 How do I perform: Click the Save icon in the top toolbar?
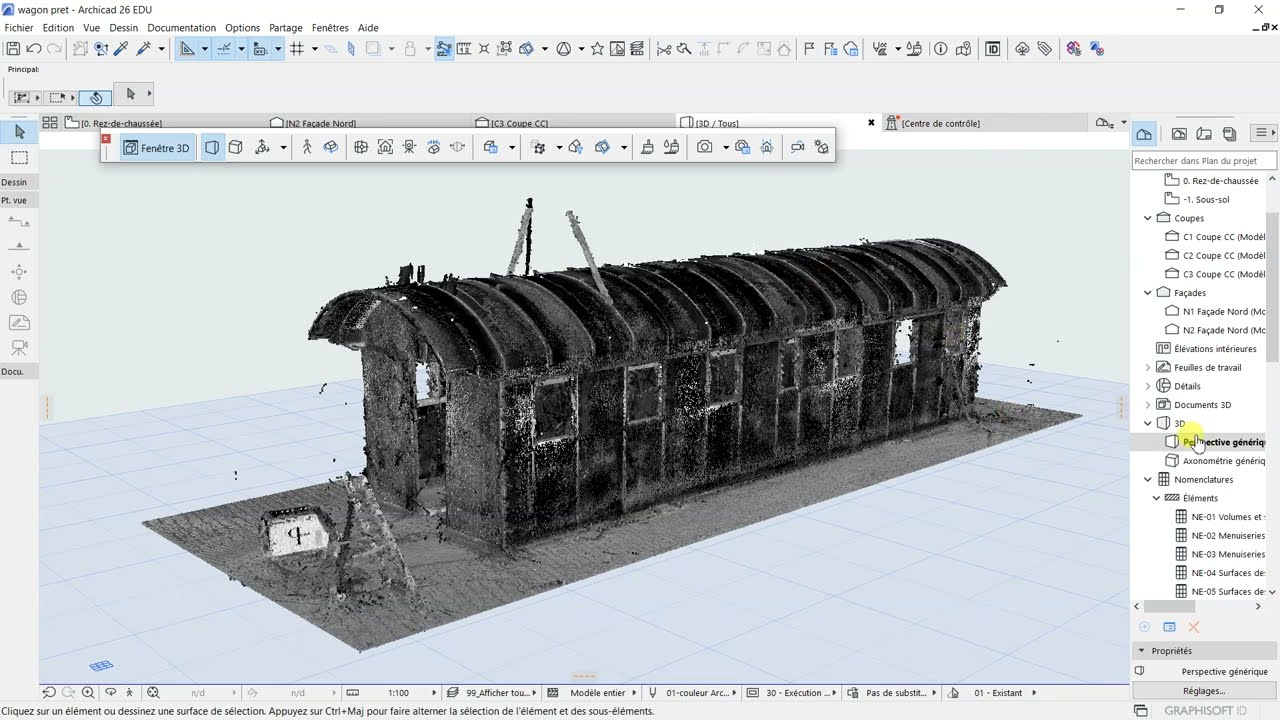(x=13, y=48)
